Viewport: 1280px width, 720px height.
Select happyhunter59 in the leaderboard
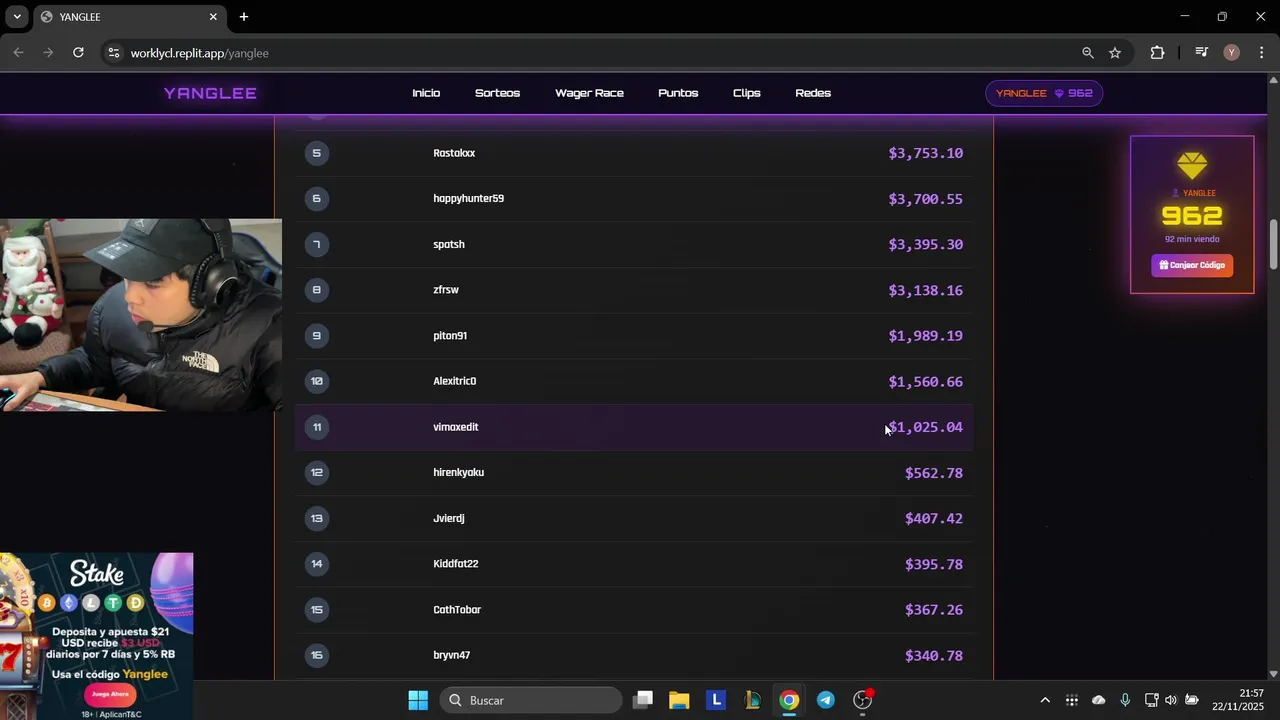[468, 199]
